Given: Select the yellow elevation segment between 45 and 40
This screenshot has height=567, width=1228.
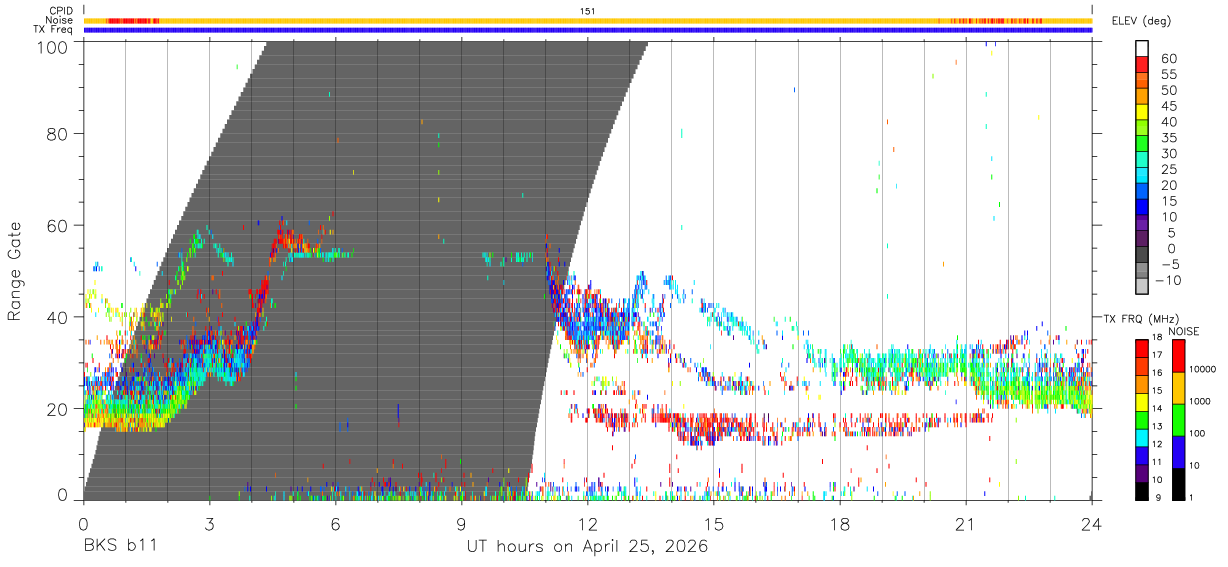Looking at the screenshot, I should click(x=1143, y=111).
